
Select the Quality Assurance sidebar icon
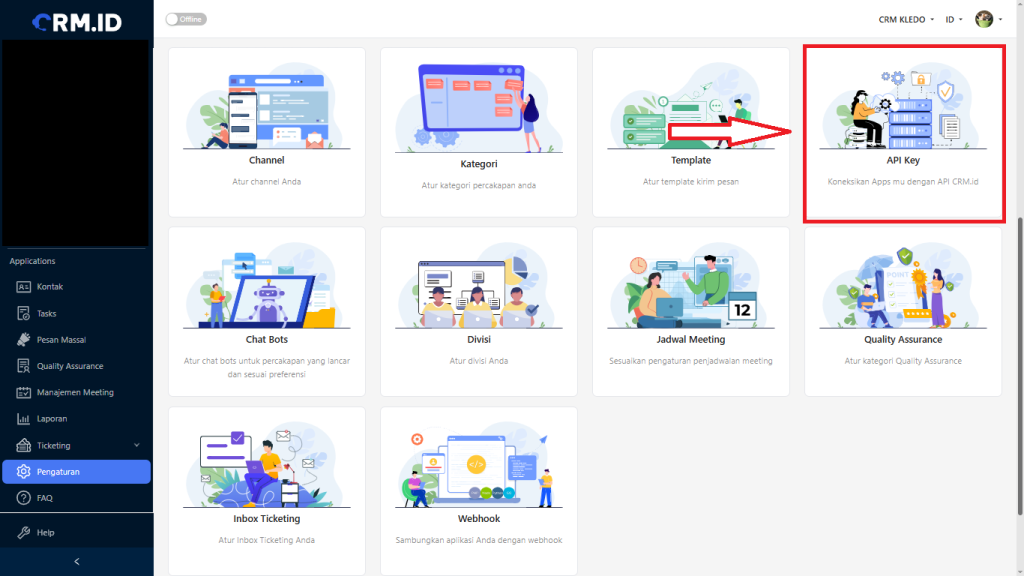point(24,366)
